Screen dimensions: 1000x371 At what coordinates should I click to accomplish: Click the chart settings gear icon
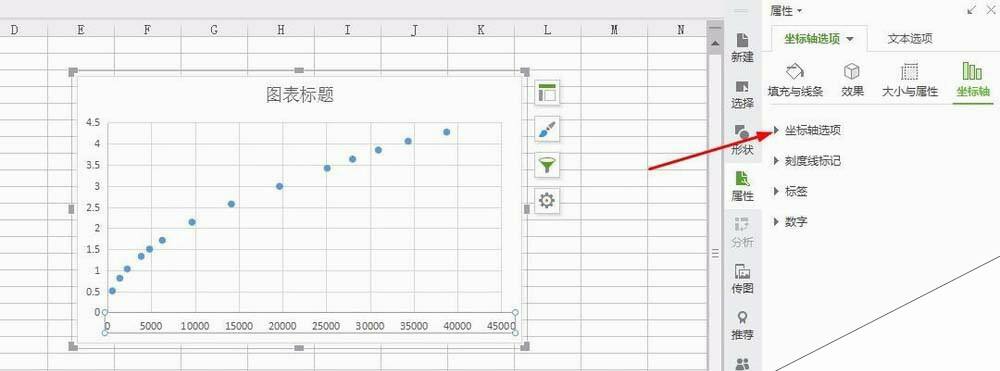[547, 201]
